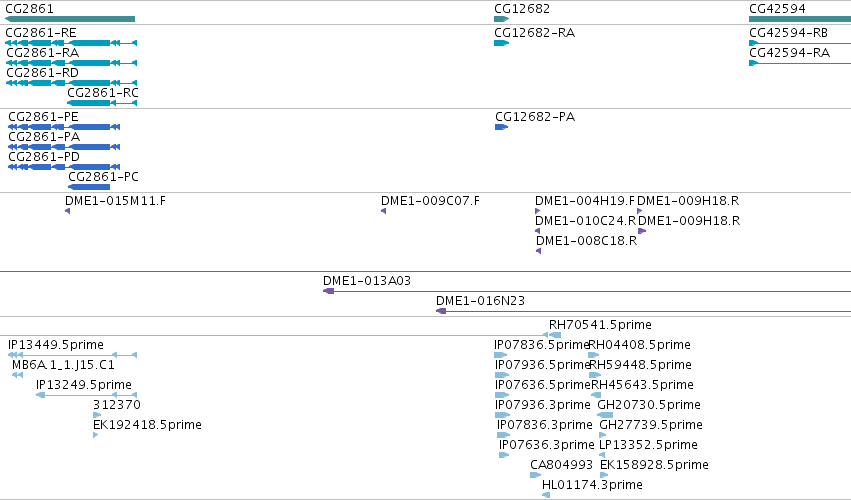Select the DME1-009C07.F marker
Image resolution: width=851 pixels, height=500 pixels.
(x=383, y=211)
